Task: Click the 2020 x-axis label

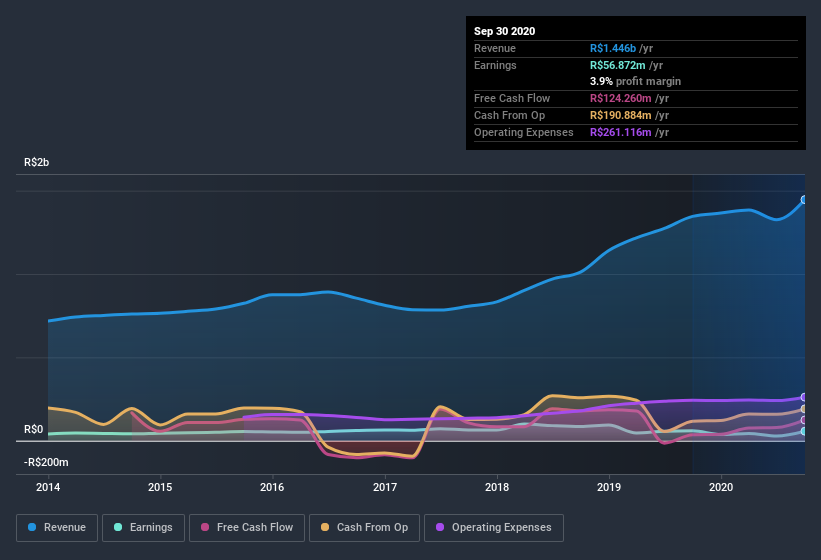Action: click(x=721, y=487)
